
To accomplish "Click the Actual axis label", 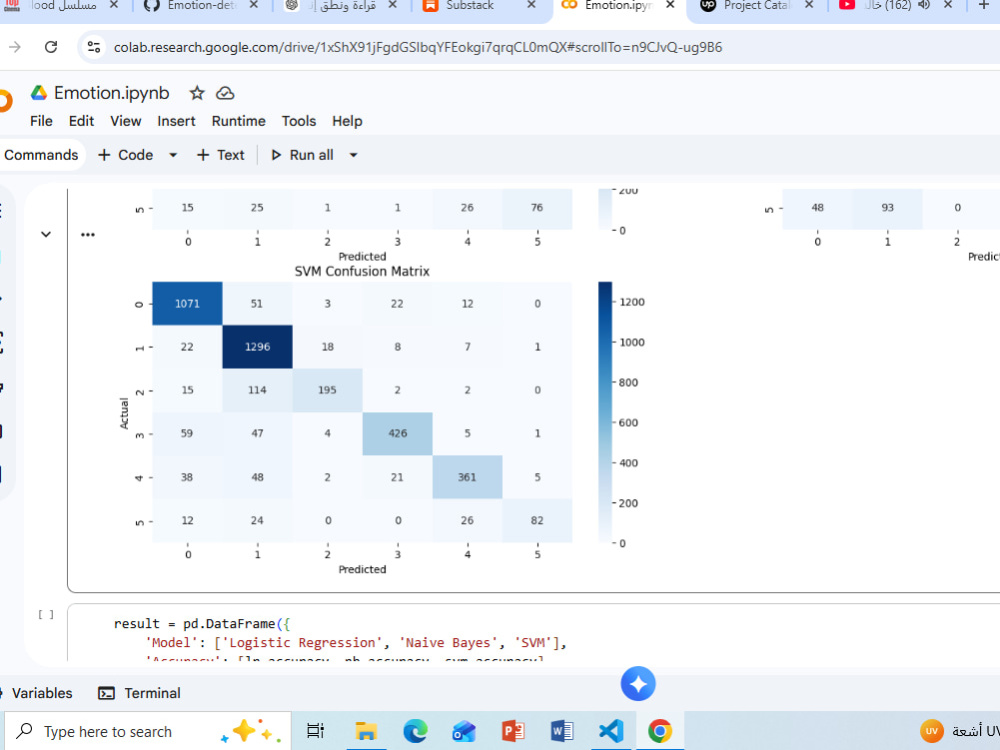I will [x=124, y=413].
